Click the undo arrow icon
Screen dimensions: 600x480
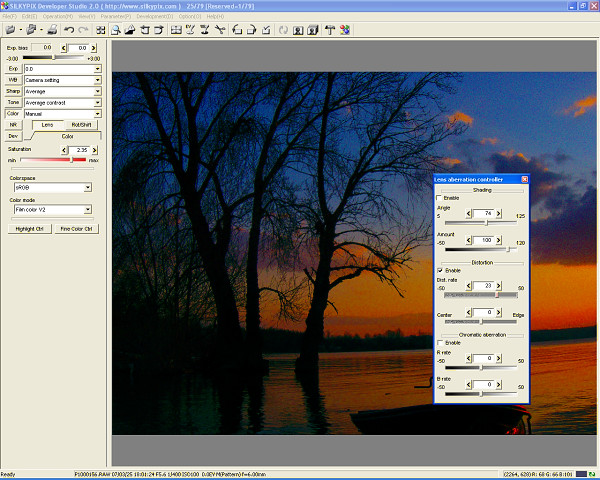[x=68, y=30]
